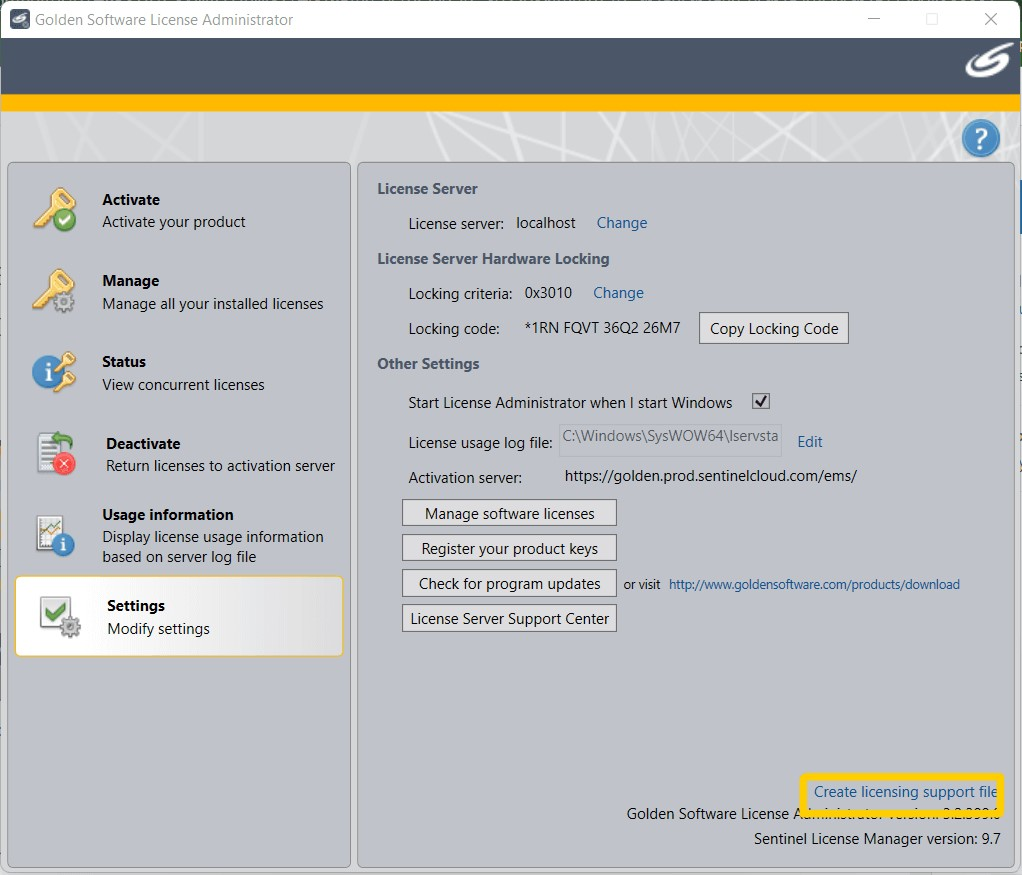
Task: Minimize the License Administrator window
Action: [x=874, y=20]
